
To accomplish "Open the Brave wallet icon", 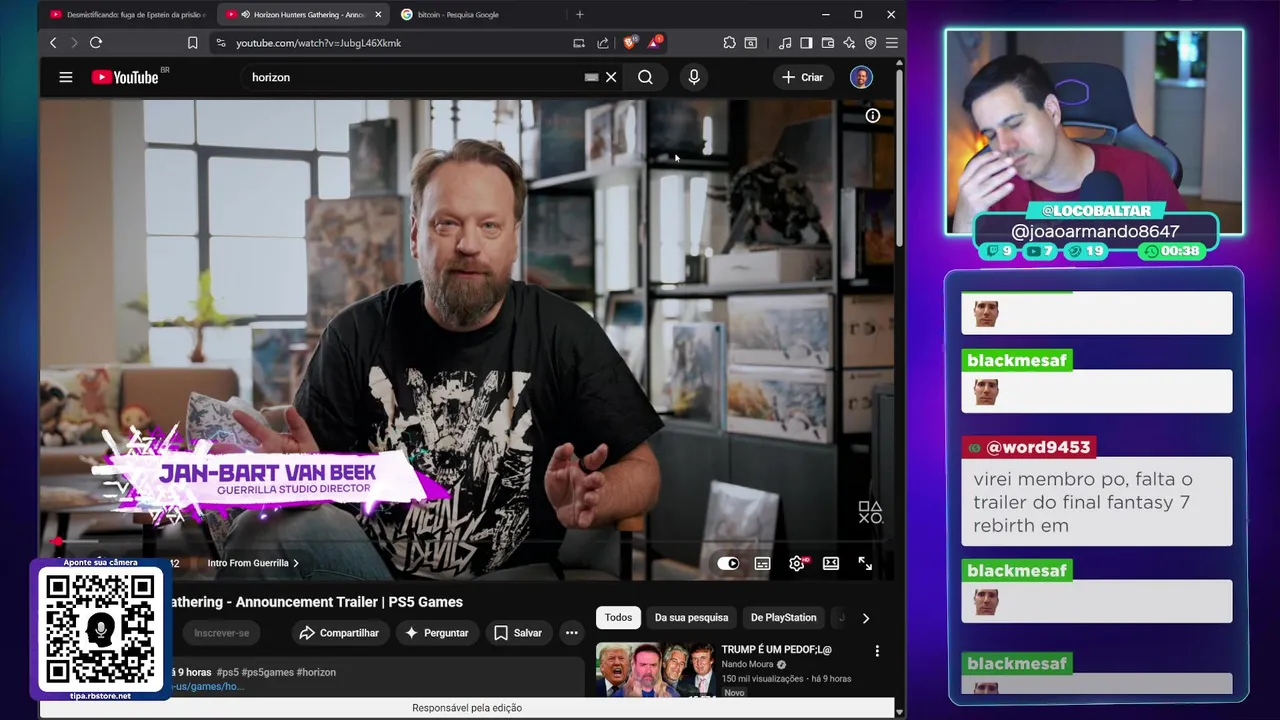I will coord(828,43).
